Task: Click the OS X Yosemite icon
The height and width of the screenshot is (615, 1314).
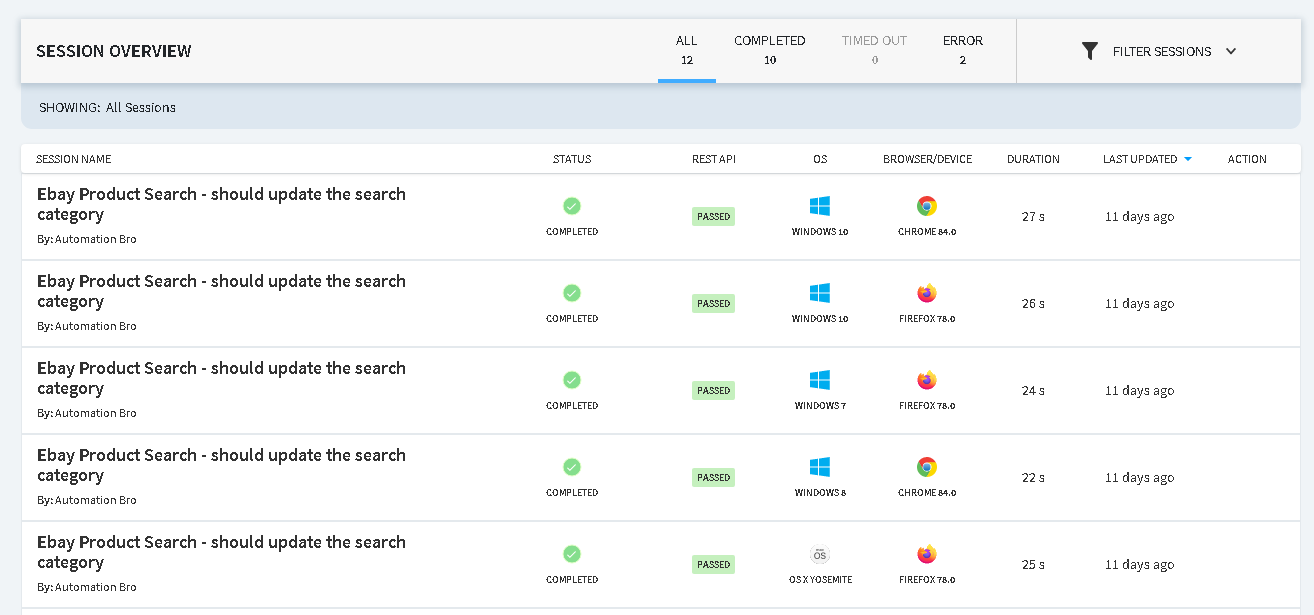Action: pos(820,555)
